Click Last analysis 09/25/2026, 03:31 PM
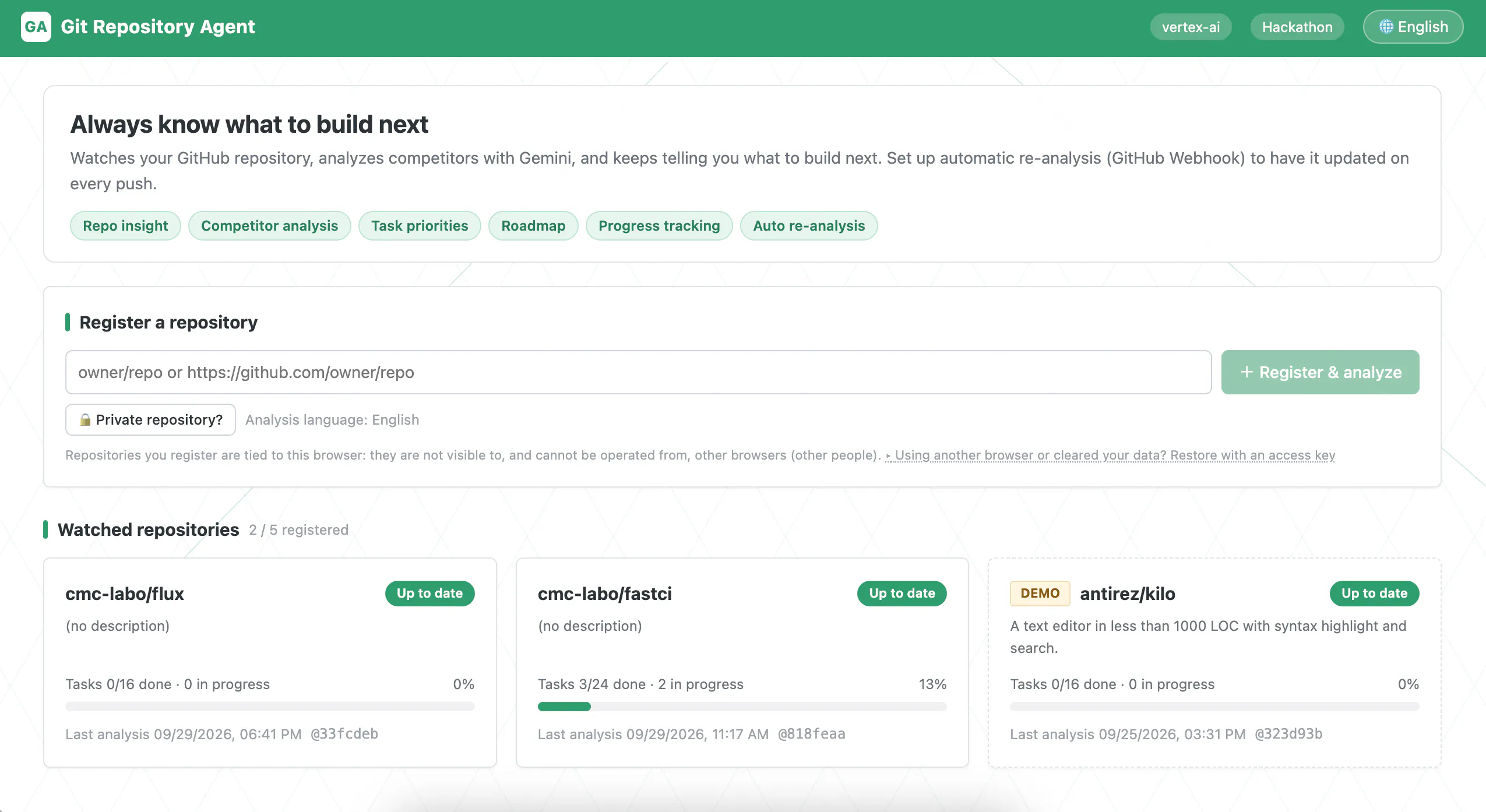The height and width of the screenshot is (812, 1486). coord(1128,734)
